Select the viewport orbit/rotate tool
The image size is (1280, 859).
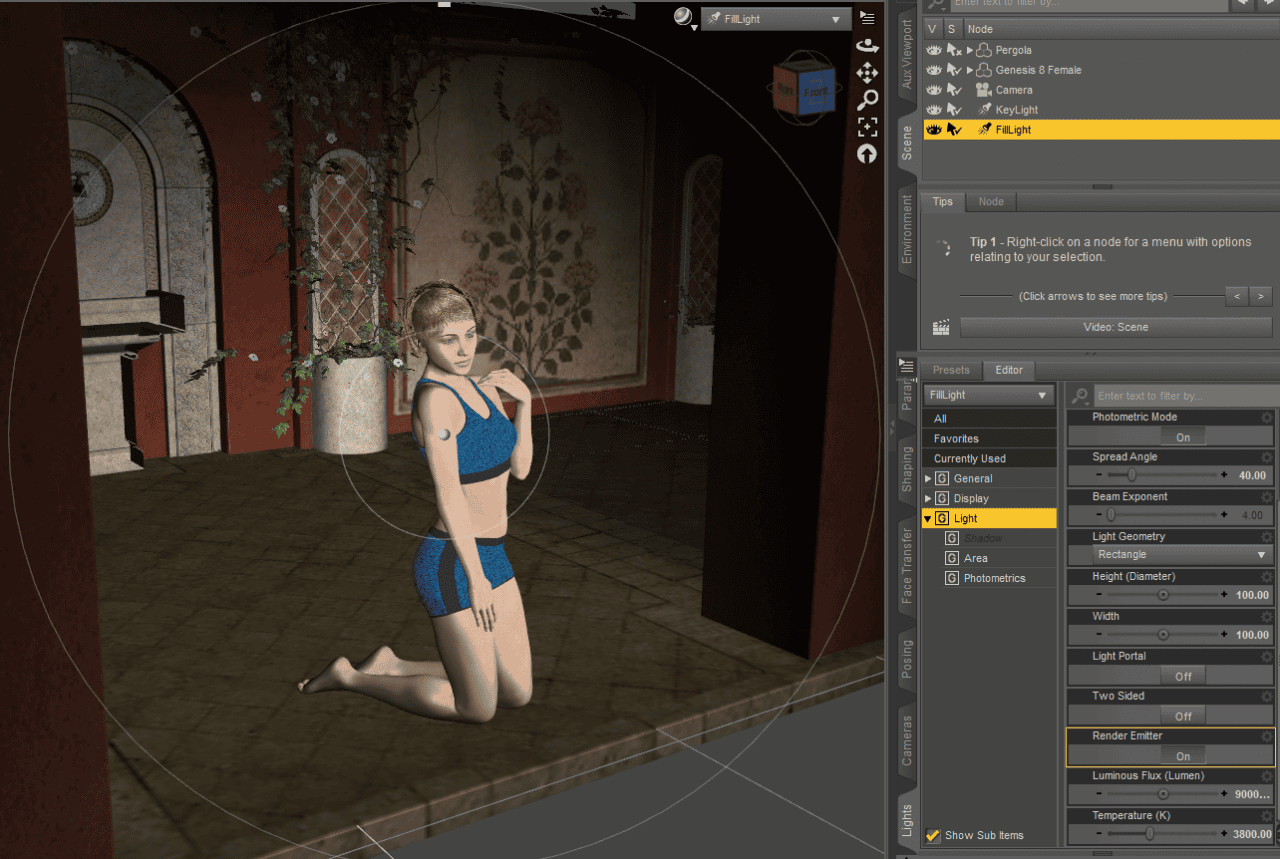click(867, 45)
